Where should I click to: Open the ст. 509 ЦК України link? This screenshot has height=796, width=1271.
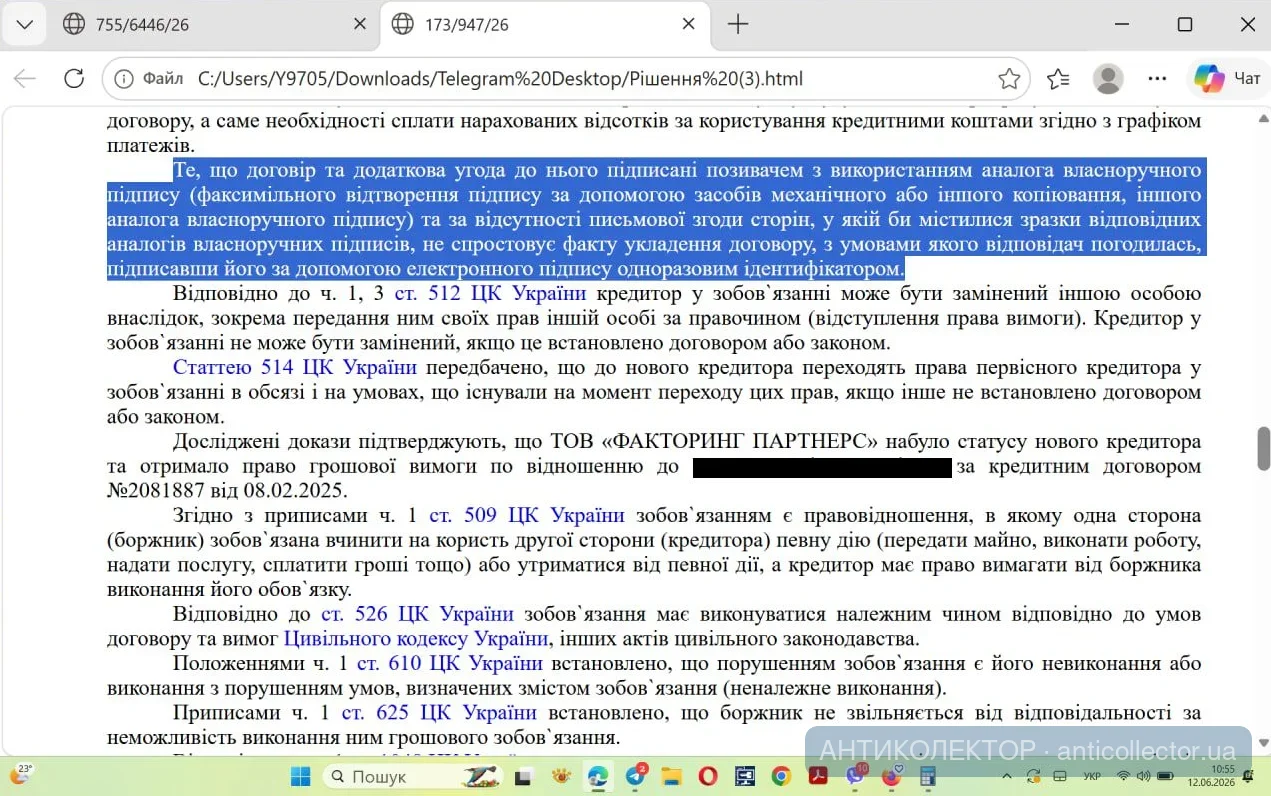tap(527, 515)
